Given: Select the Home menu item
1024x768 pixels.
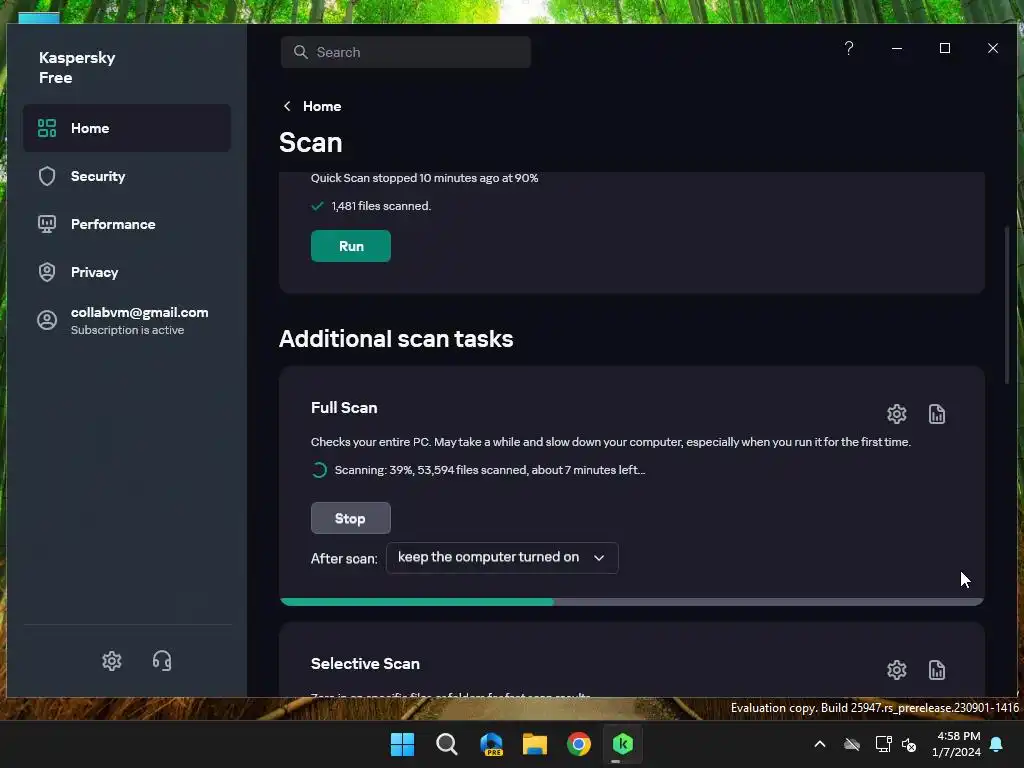Looking at the screenshot, I should point(127,128).
